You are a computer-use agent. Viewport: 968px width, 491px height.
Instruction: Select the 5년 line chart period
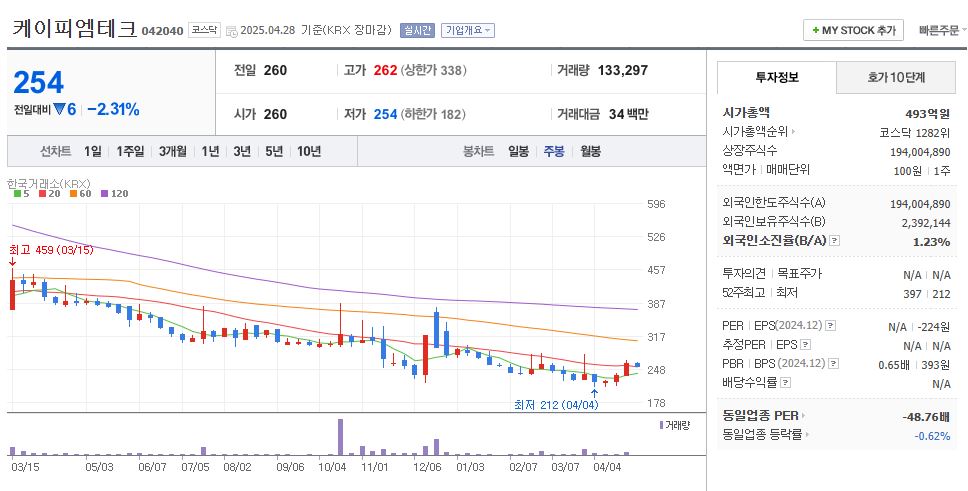[274, 151]
